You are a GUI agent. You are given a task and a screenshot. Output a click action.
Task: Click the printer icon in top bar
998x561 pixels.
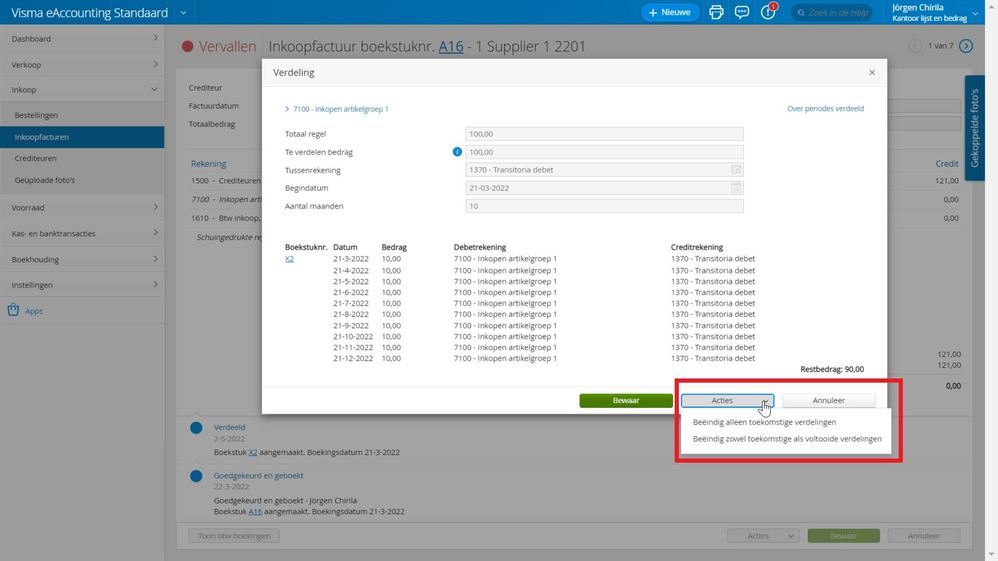[716, 12]
